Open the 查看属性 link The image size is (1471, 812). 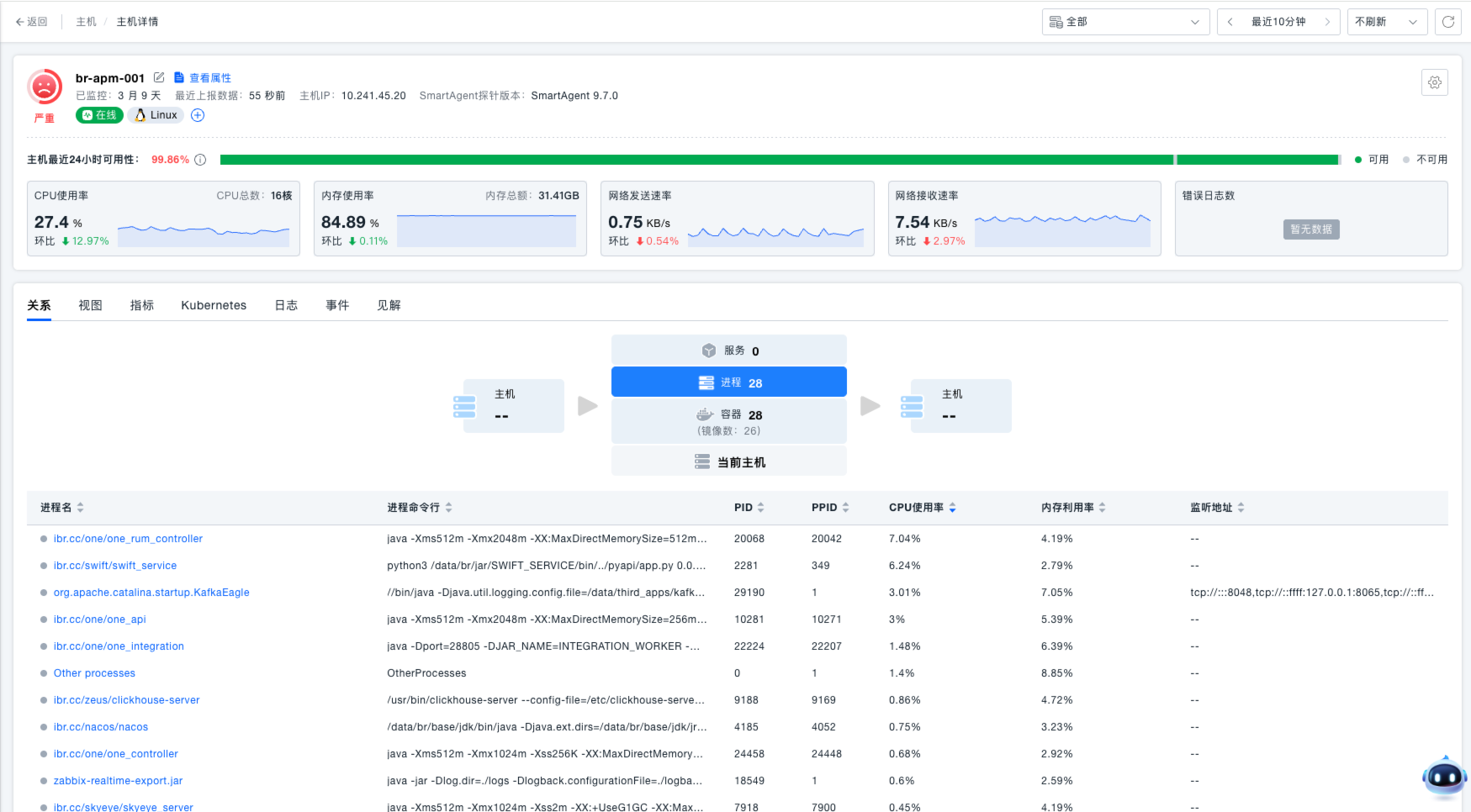(209, 77)
